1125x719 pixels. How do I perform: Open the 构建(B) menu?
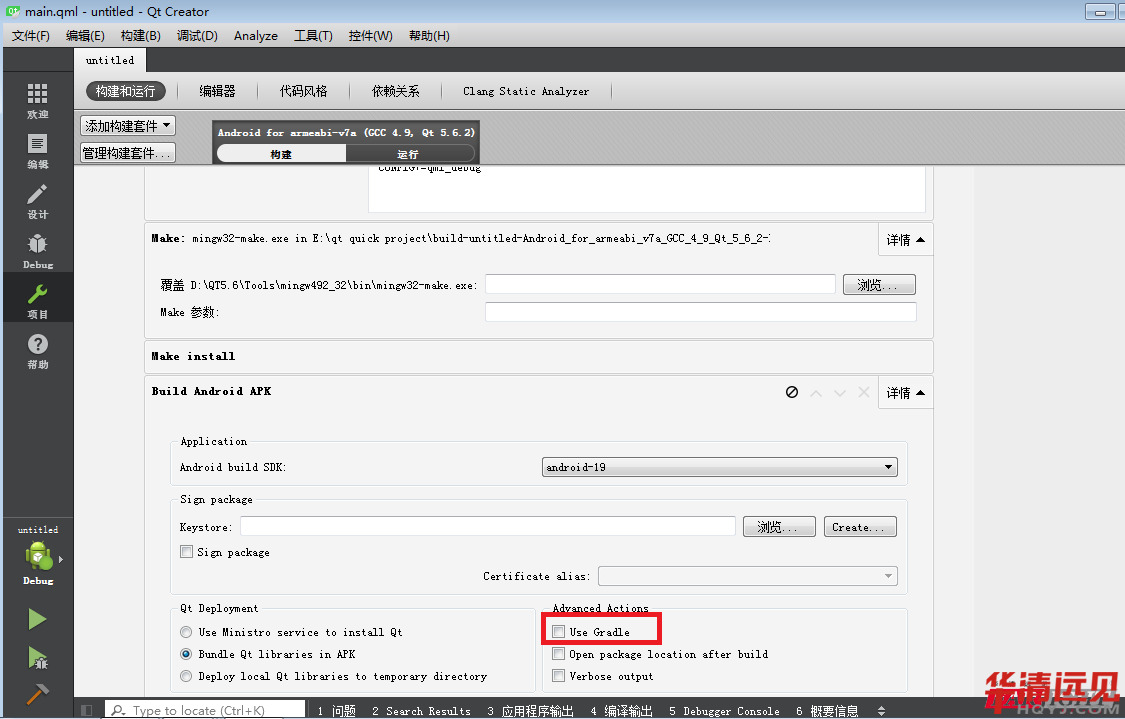[x=140, y=36]
